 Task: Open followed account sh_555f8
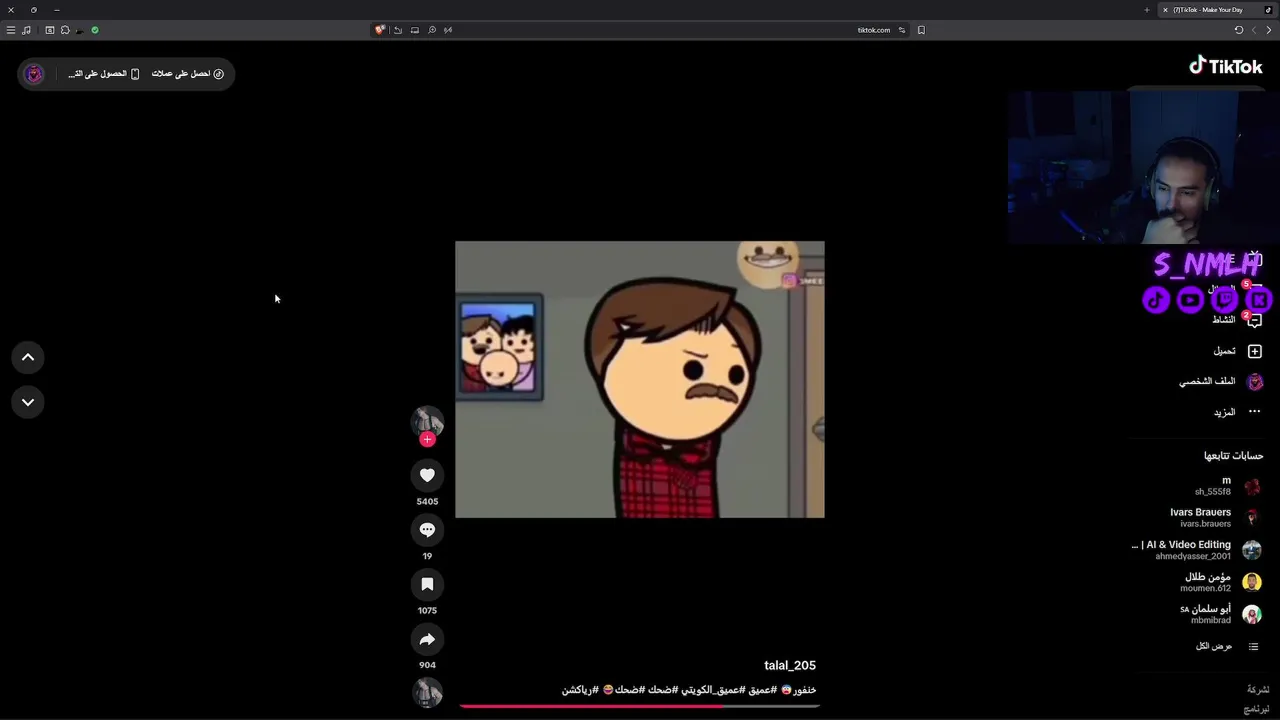pos(1227,486)
